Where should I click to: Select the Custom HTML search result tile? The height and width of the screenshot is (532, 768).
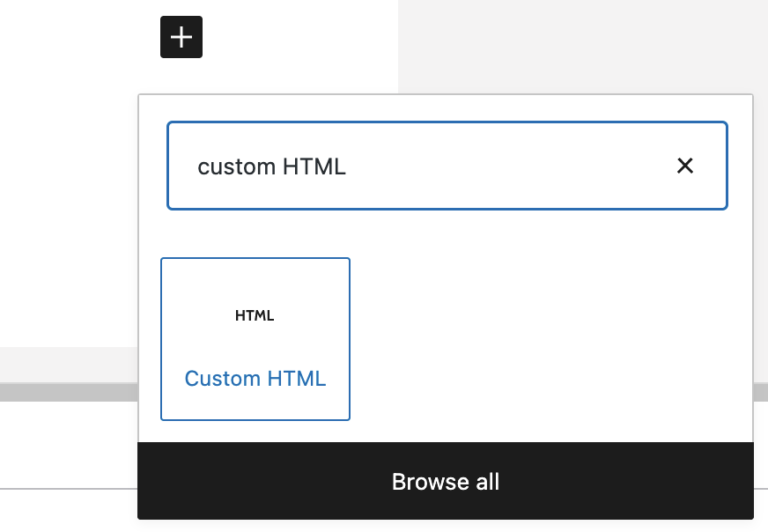click(255, 339)
